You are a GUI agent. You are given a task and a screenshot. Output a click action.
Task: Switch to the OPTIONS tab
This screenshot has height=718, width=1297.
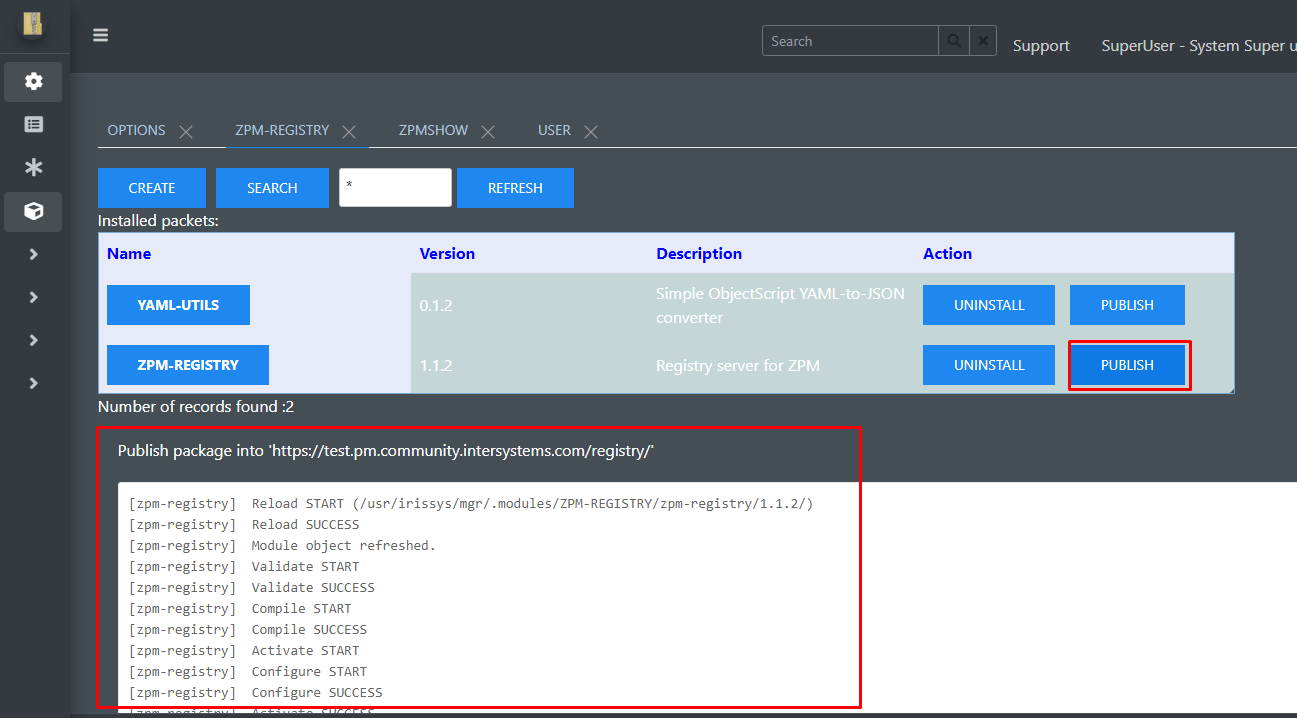(x=137, y=130)
